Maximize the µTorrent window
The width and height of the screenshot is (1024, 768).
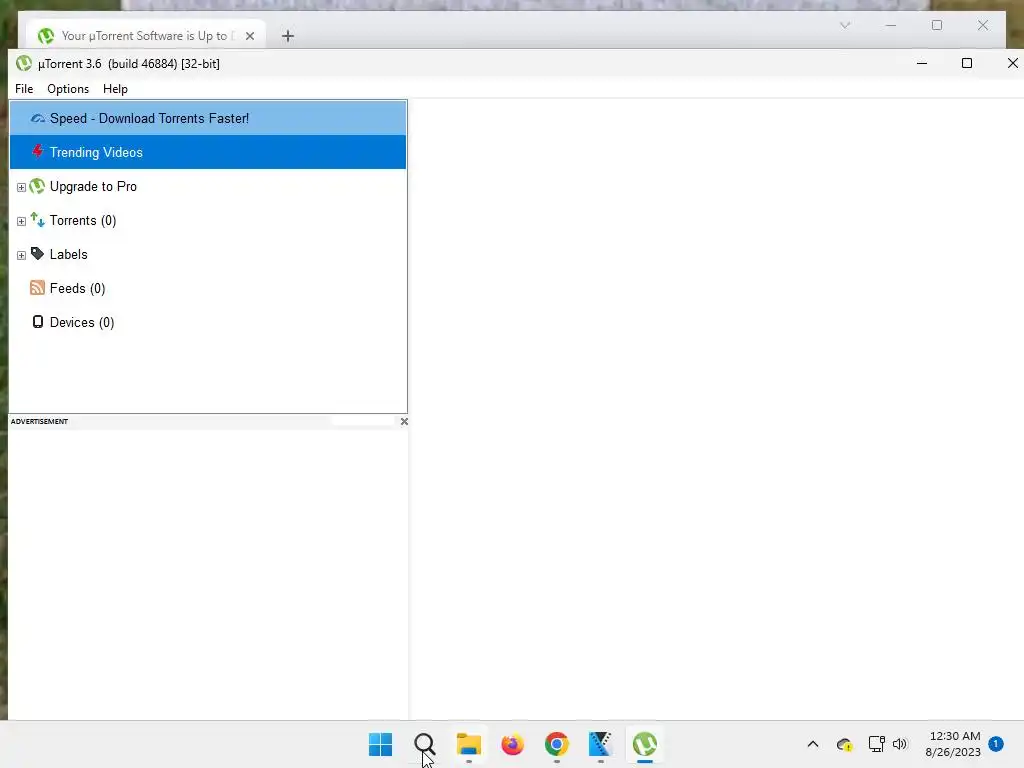point(967,63)
